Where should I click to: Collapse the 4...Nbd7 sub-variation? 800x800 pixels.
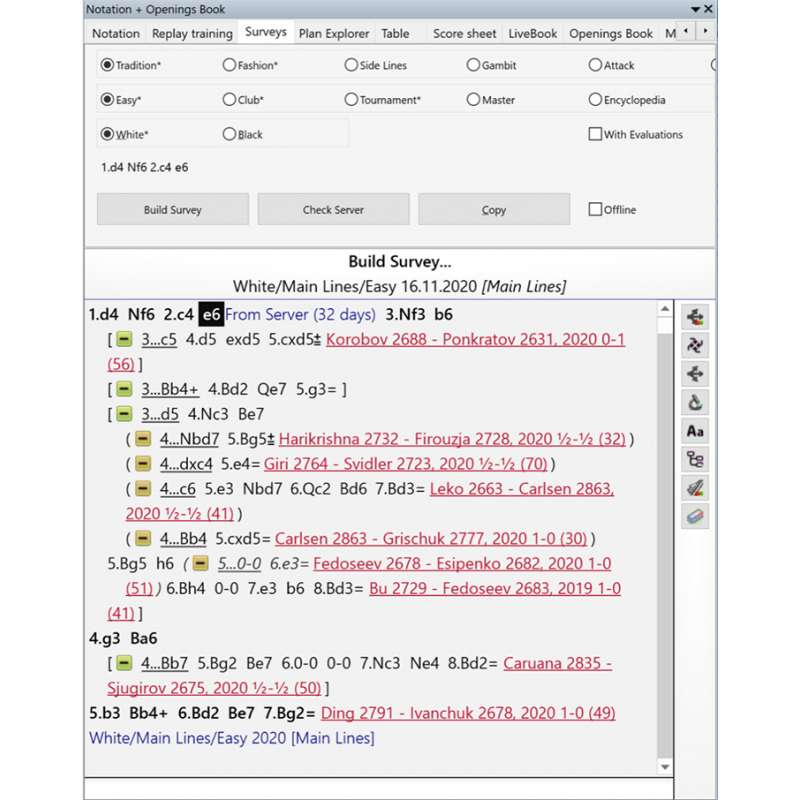coord(143,439)
